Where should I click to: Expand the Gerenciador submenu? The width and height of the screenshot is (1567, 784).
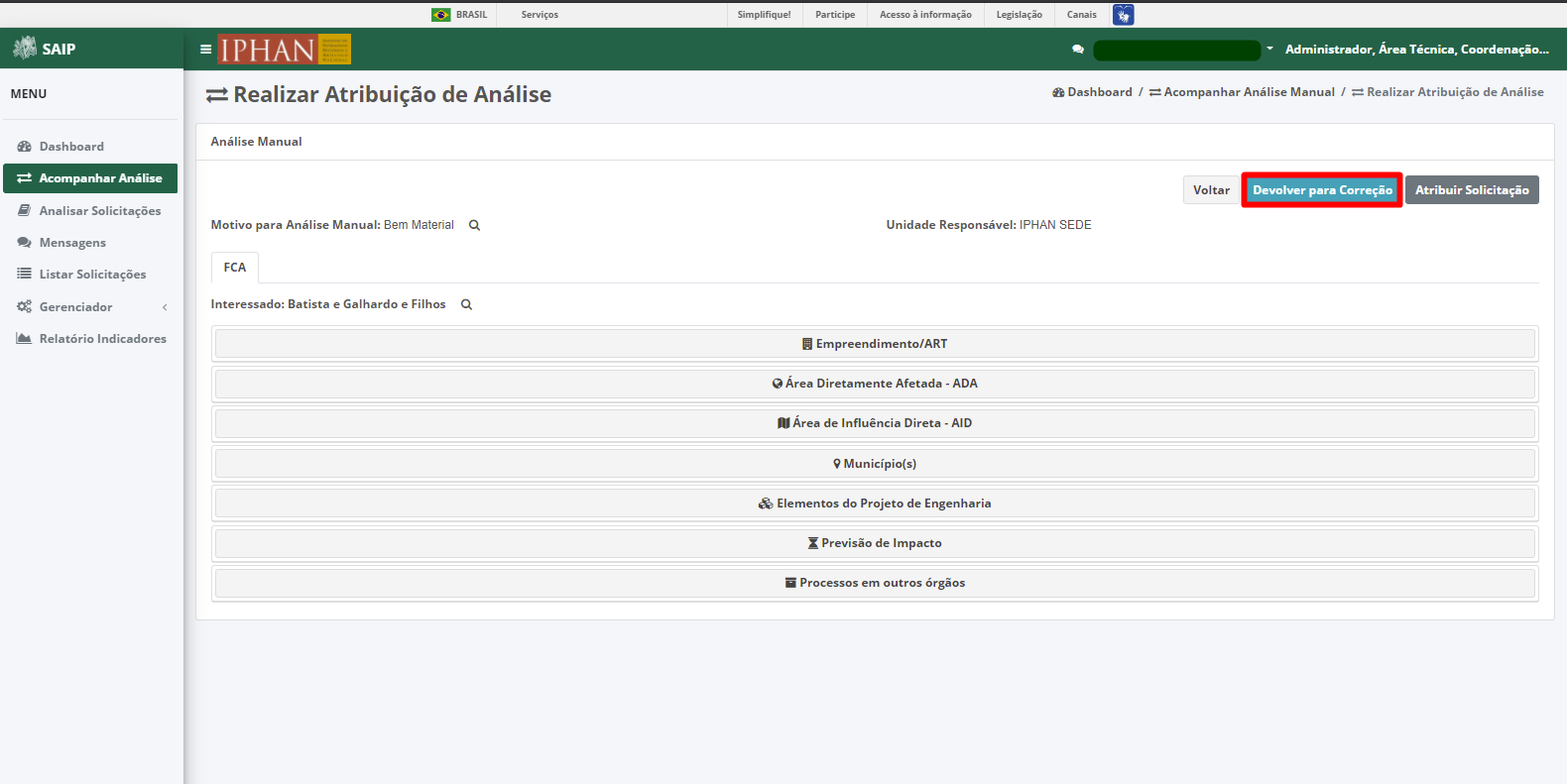[91, 307]
